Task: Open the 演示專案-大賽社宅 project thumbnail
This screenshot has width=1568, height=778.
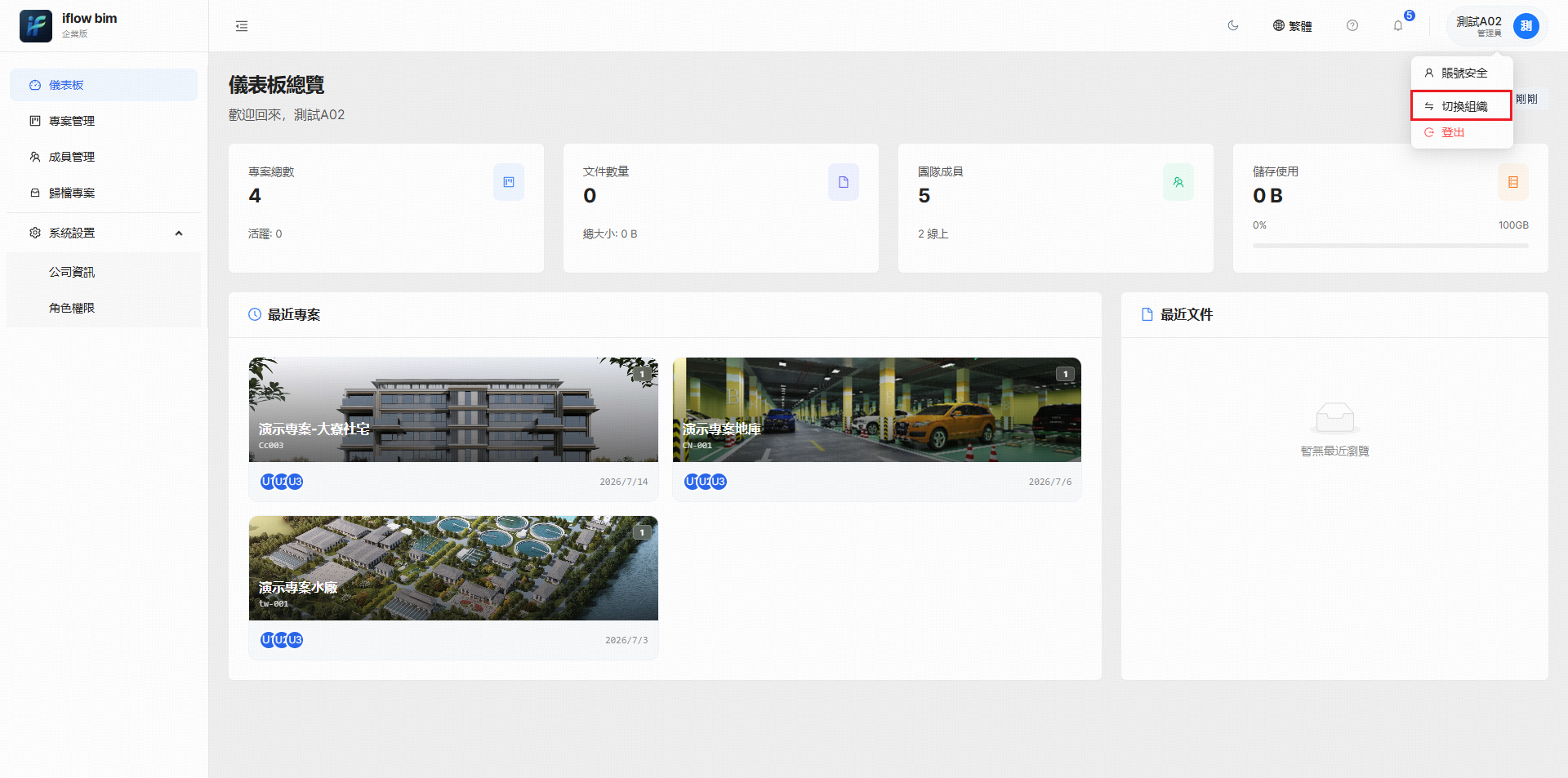Action: [453, 410]
